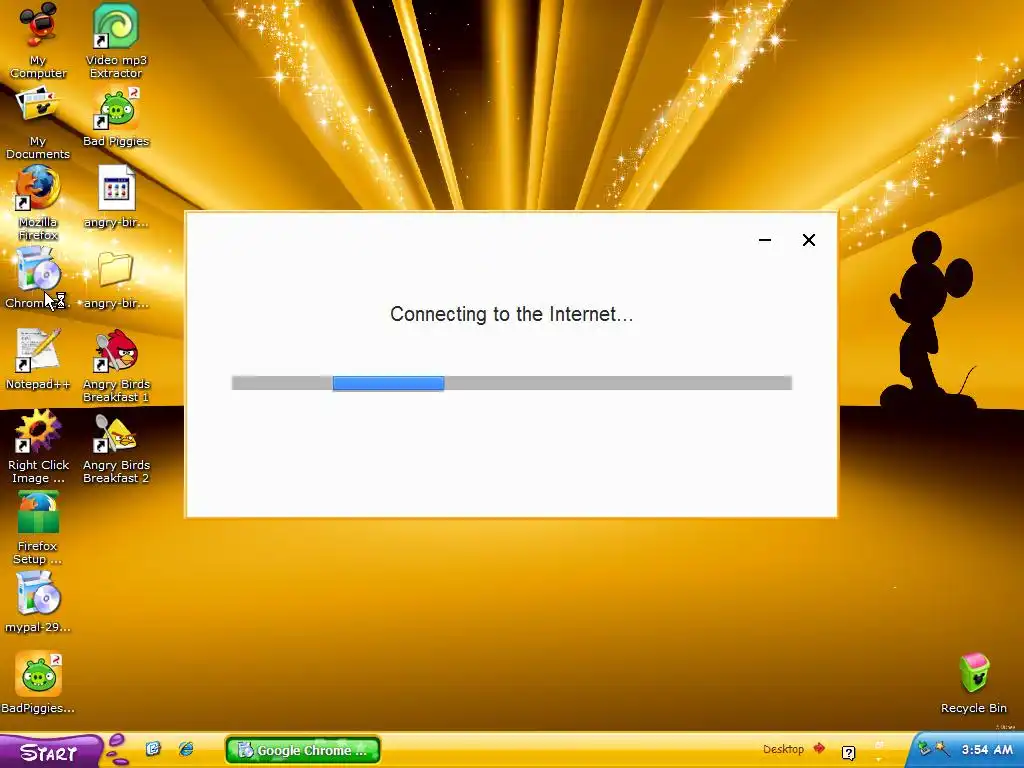The height and width of the screenshot is (768, 1024).
Task: Launch Internet Explorer from quick launch
Action: [x=186, y=748]
